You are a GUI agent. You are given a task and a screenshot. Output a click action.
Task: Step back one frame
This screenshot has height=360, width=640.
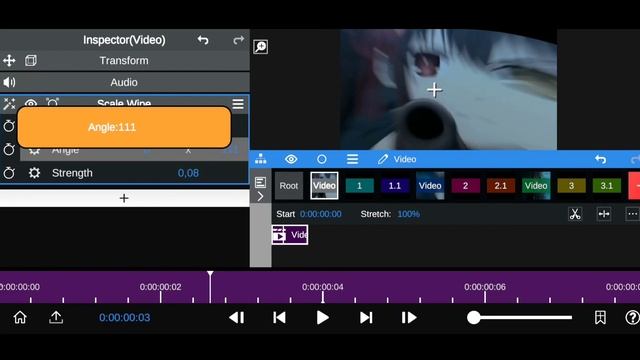pos(237,318)
